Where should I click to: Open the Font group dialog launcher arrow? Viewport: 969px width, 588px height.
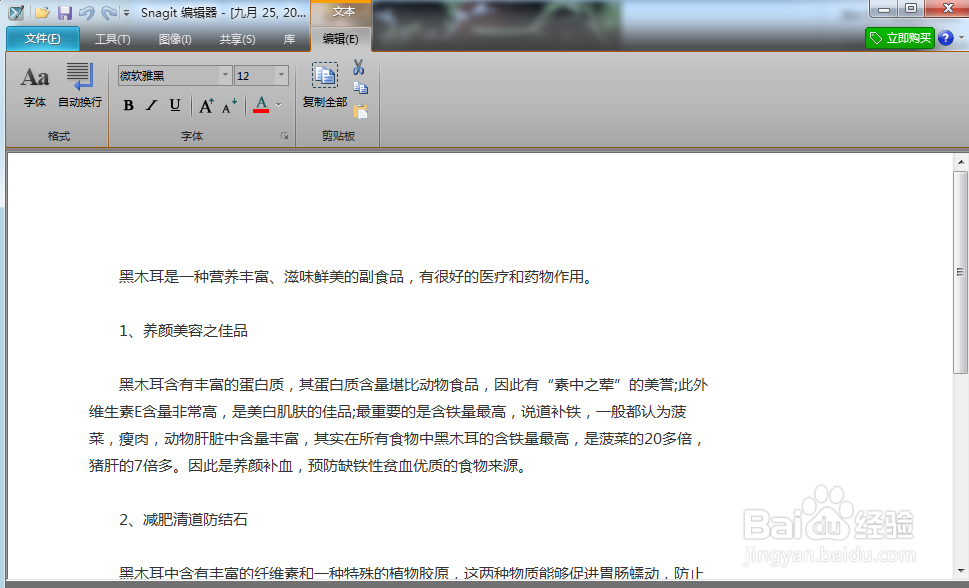coord(284,135)
